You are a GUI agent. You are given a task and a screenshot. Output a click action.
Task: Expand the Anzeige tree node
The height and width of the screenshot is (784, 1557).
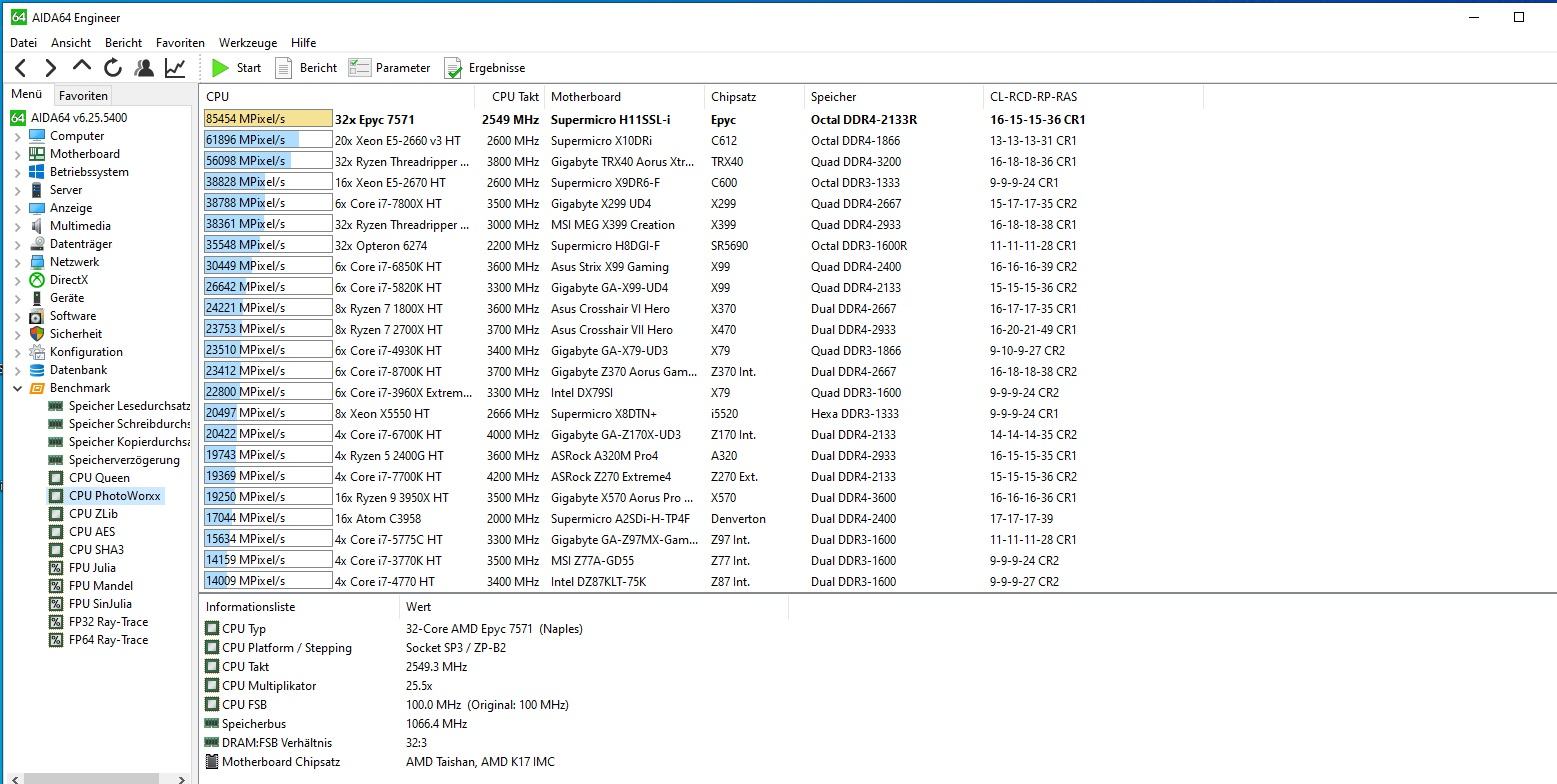pos(18,208)
